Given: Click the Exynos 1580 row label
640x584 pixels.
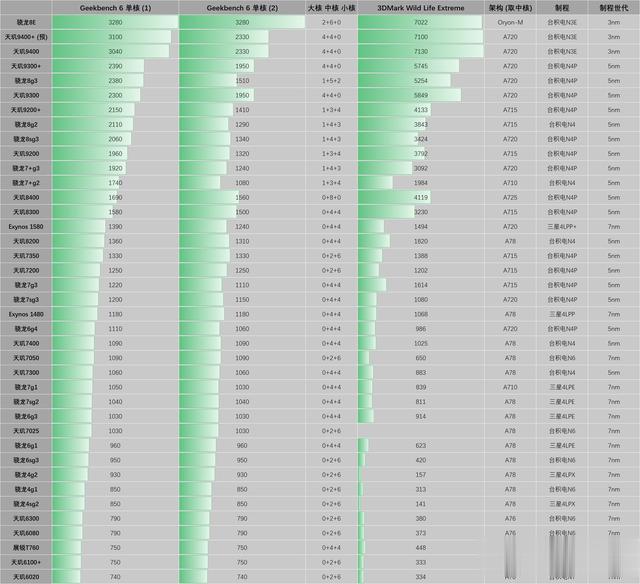Looking at the screenshot, I should tap(26, 227).
